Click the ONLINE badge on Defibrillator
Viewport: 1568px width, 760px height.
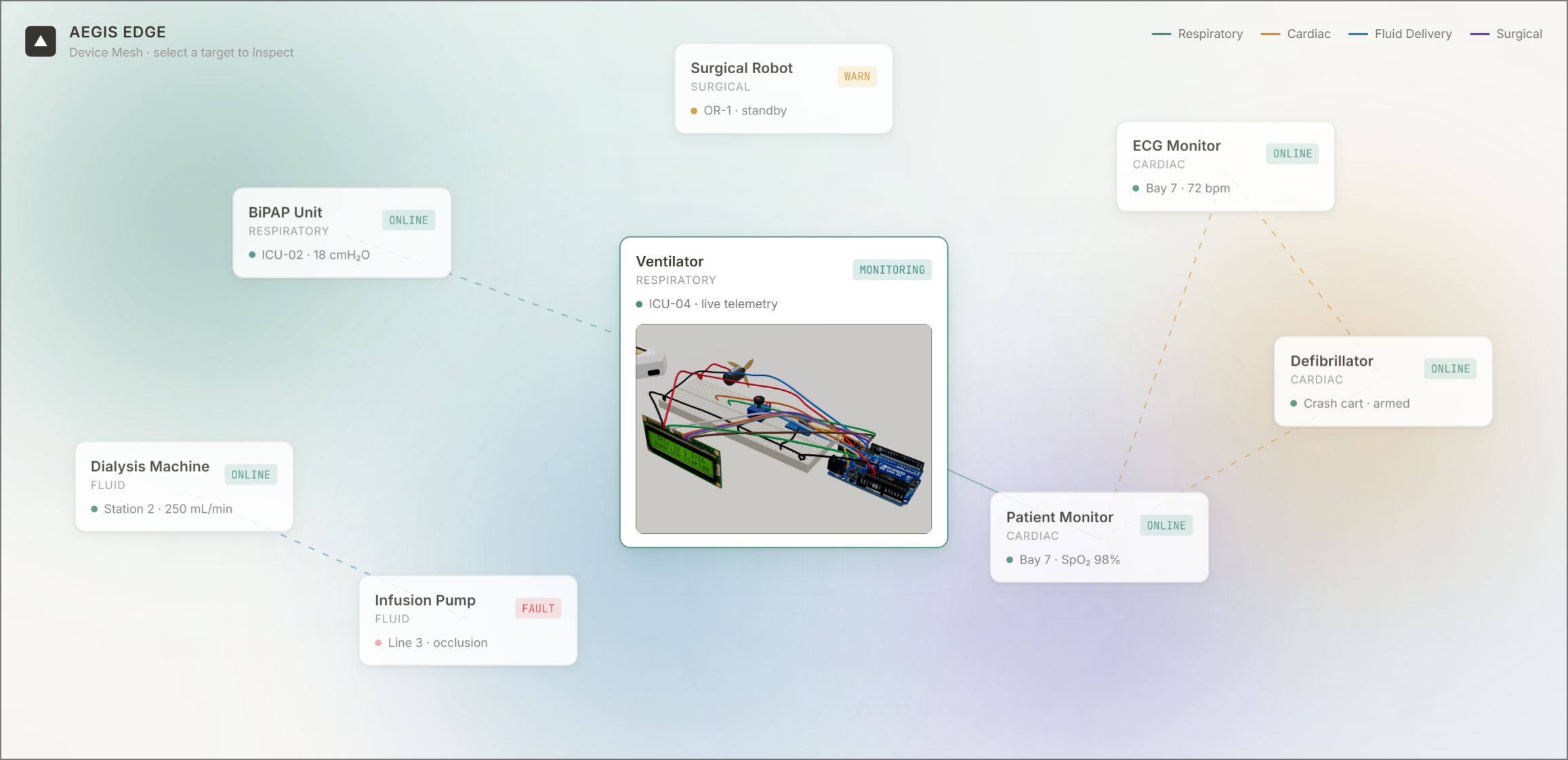[1450, 369]
